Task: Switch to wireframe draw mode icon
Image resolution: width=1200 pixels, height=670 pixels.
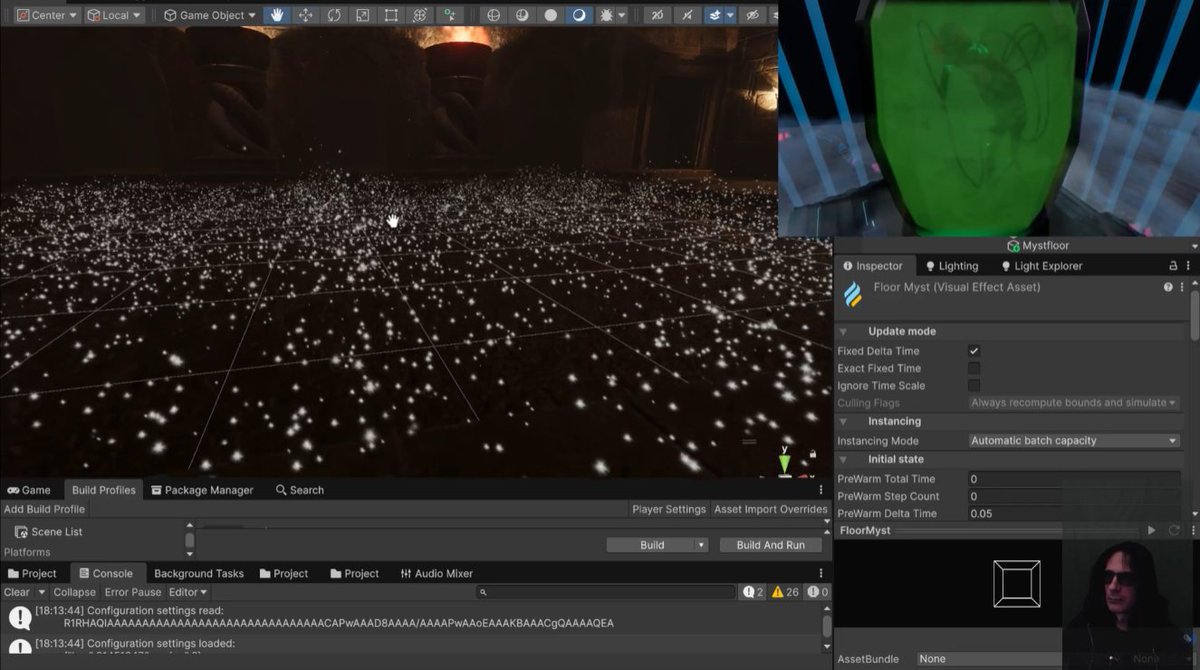Action: (x=493, y=15)
